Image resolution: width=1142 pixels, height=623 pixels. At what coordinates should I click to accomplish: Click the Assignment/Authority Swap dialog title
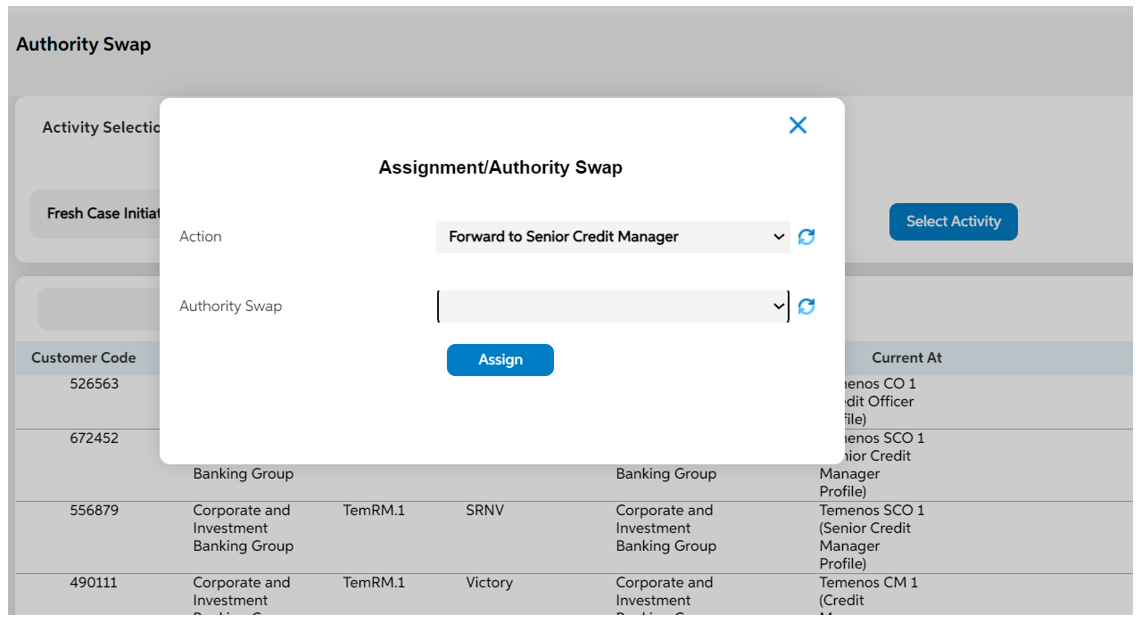click(x=500, y=168)
